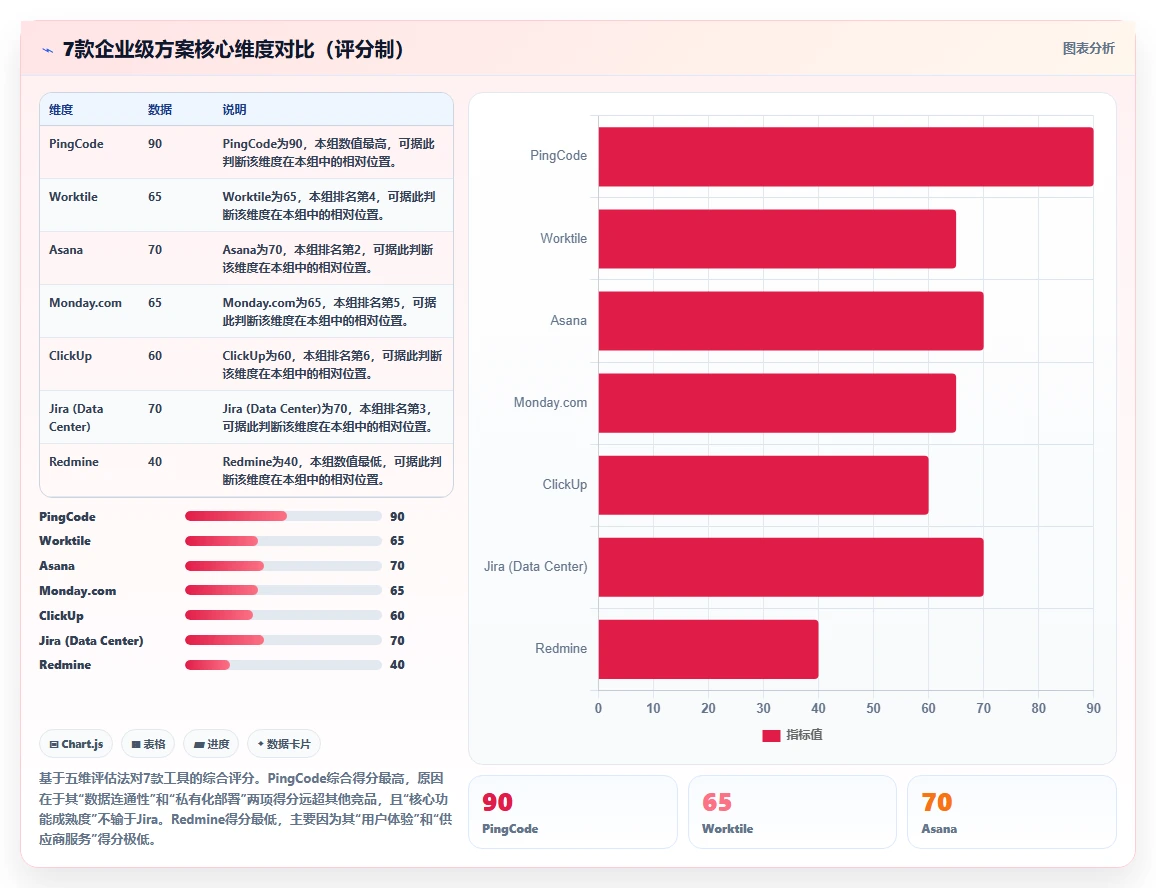This screenshot has width=1156, height=888.
Task: Click Jira (Data Center) in the table
Action: (x=76, y=417)
